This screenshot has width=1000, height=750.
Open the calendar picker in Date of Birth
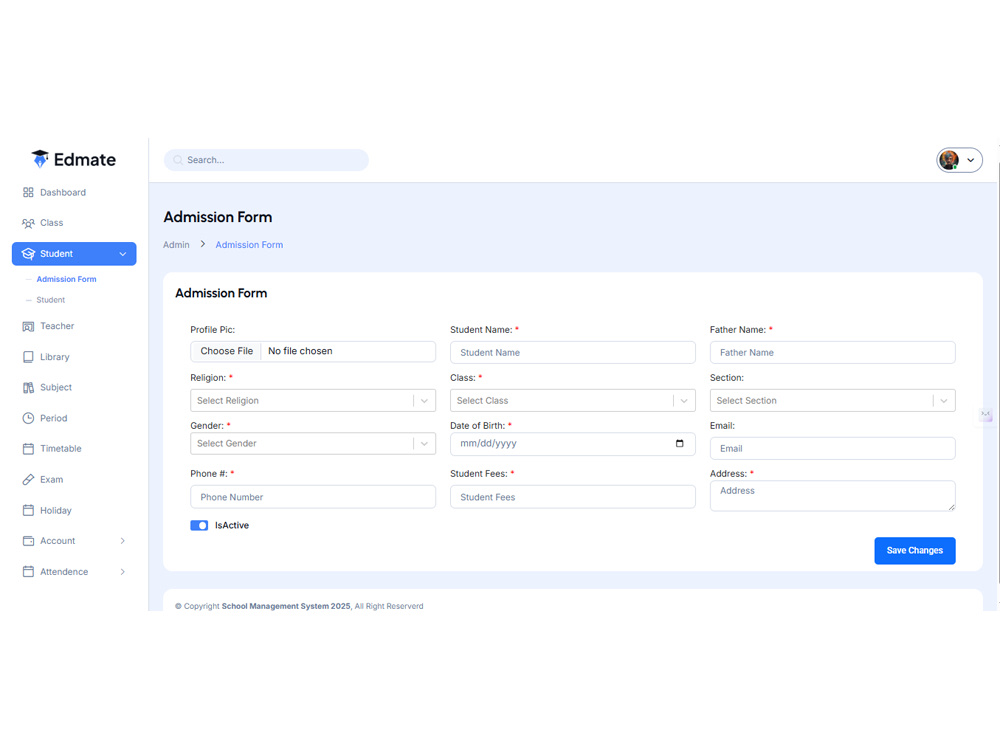pyautogui.click(x=679, y=443)
